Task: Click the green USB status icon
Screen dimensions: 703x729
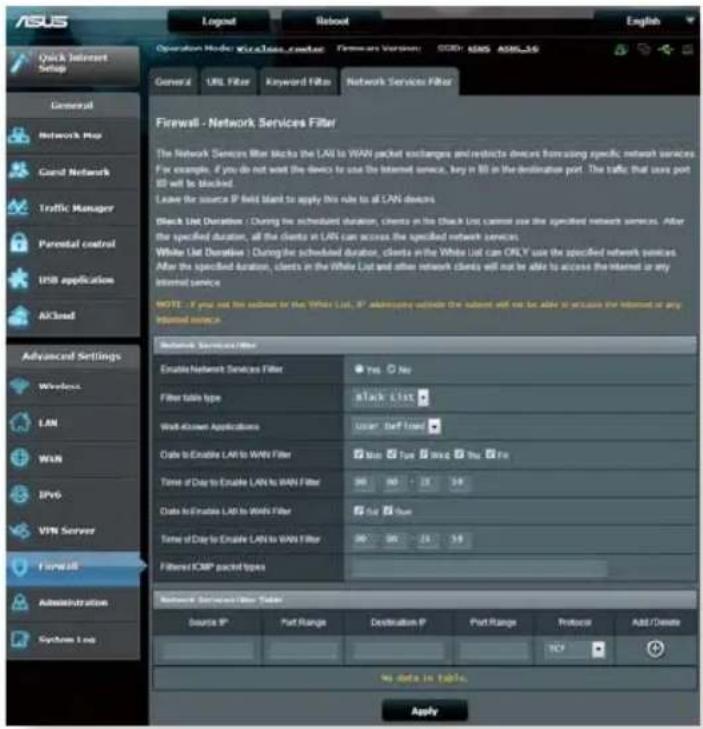Action: (x=666, y=49)
